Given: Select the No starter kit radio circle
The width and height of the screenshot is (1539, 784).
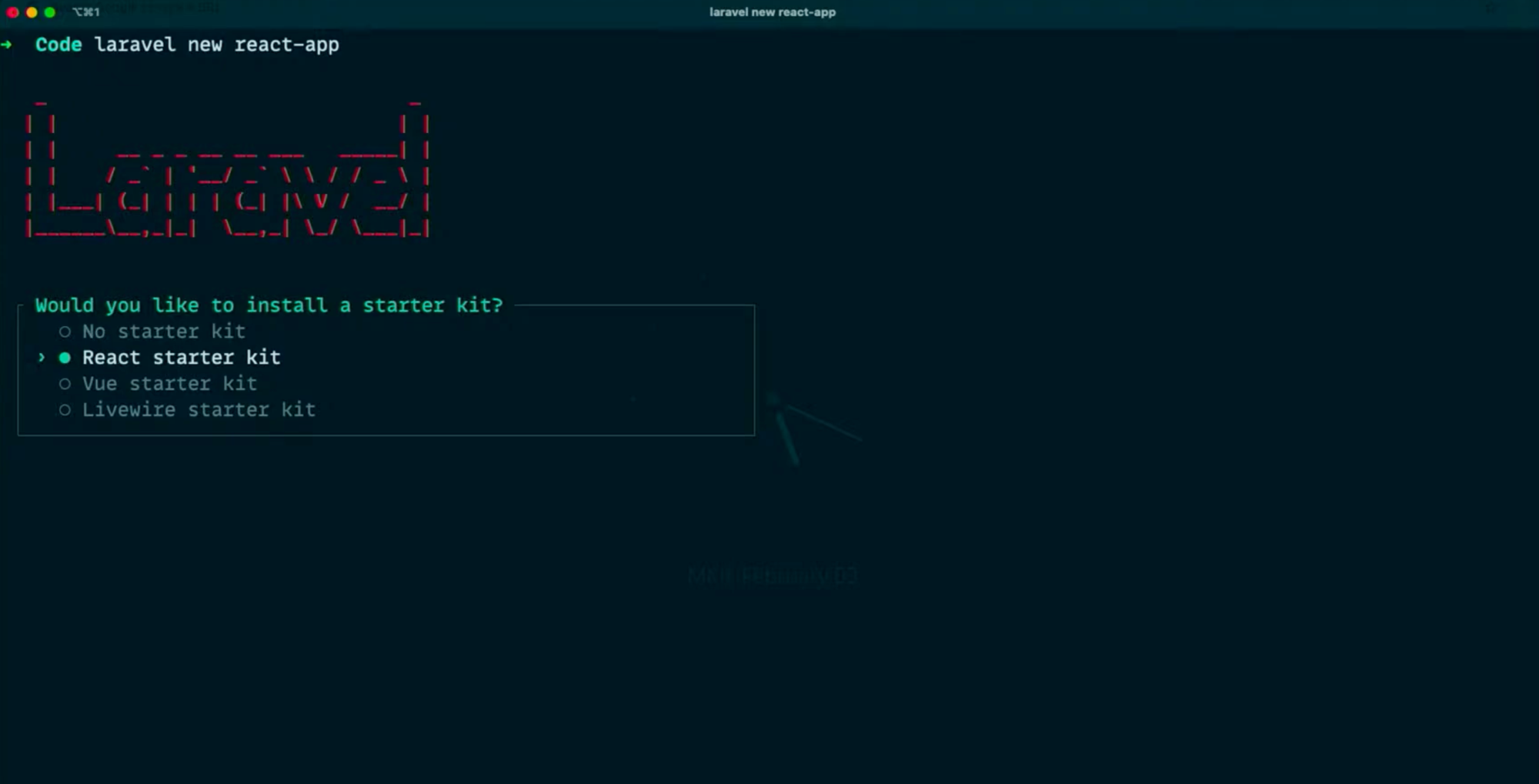Looking at the screenshot, I should (65, 332).
